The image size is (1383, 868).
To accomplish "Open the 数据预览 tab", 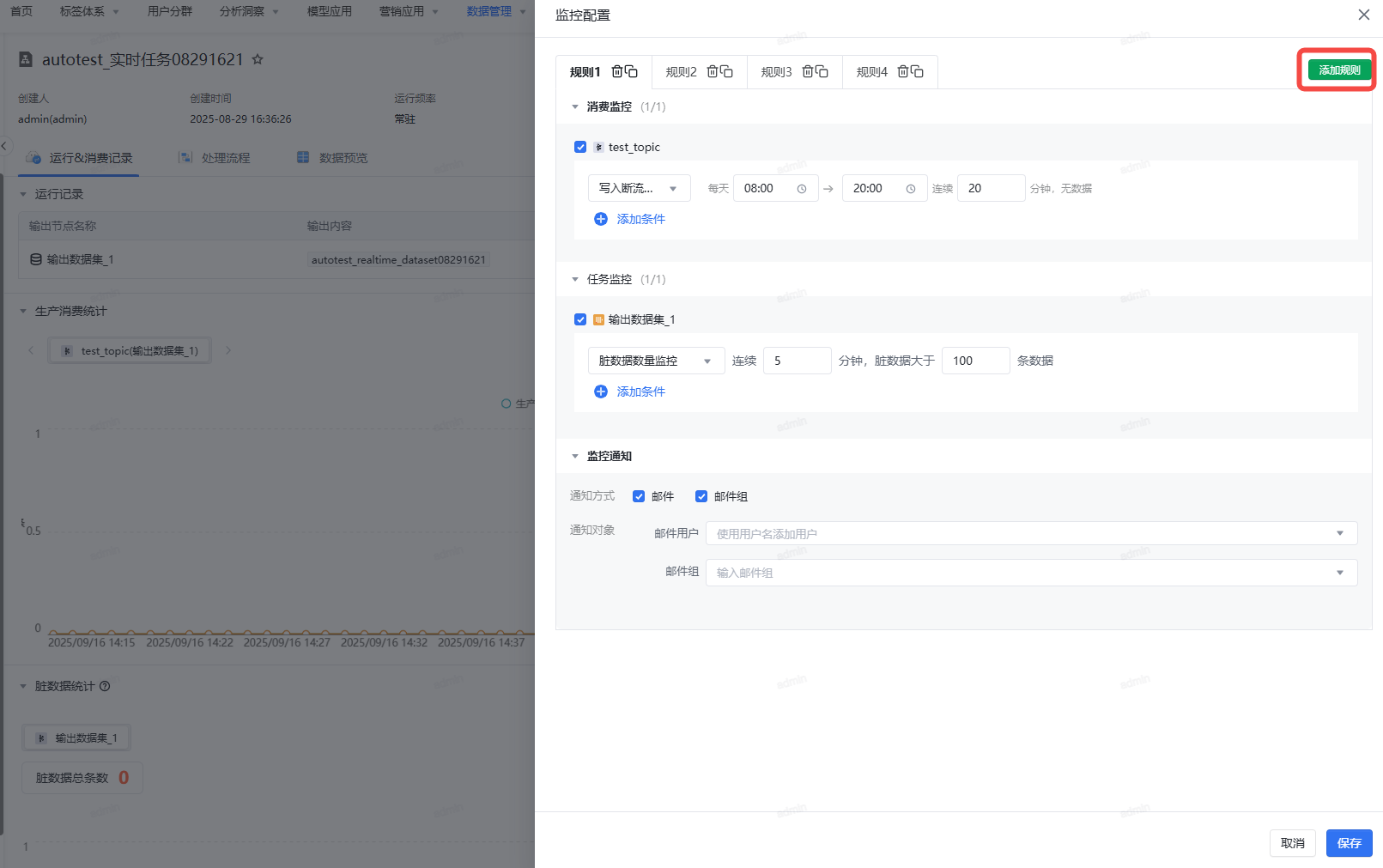I will 332,158.
